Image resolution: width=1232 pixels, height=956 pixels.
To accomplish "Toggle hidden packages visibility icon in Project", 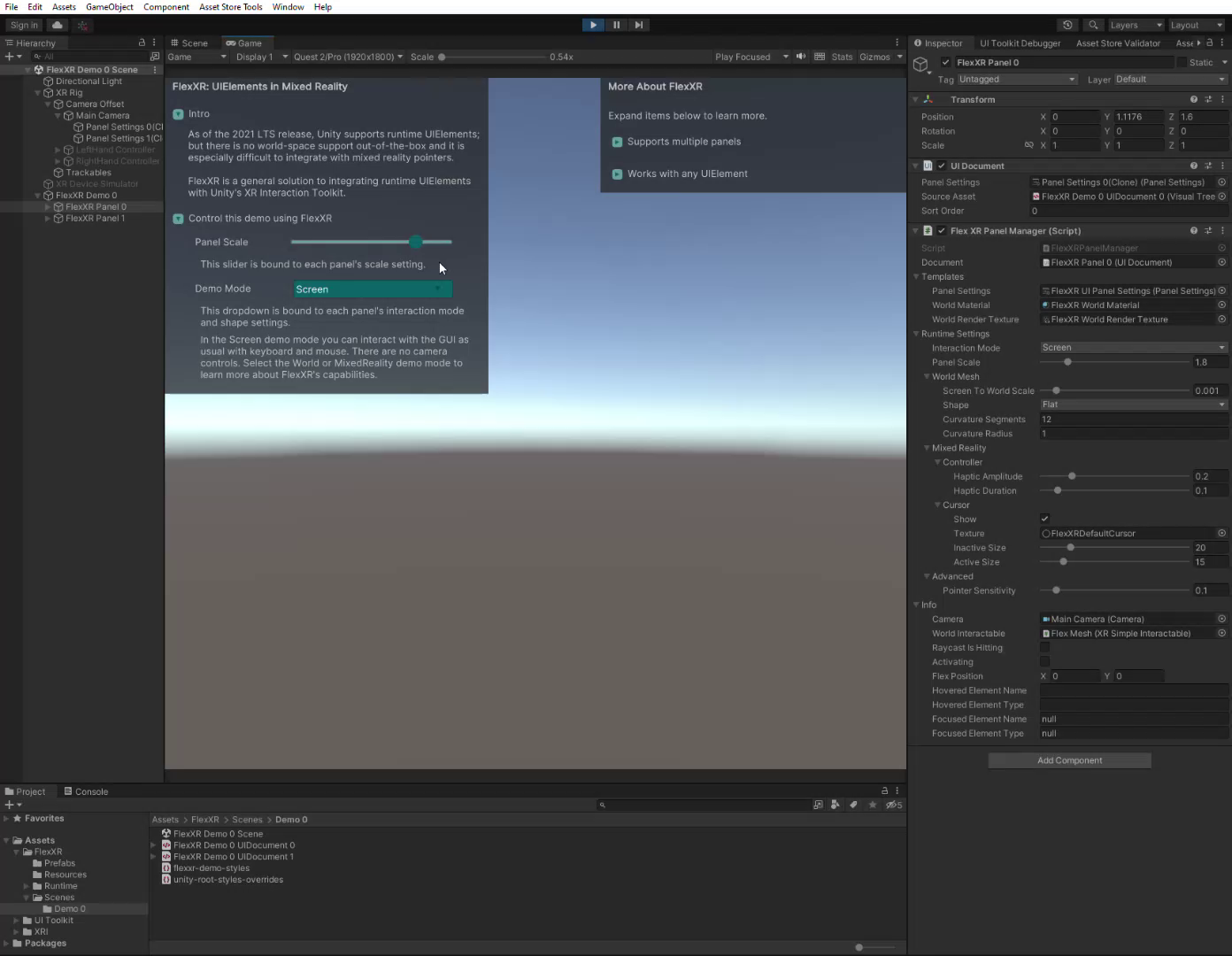I will coord(894,805).
